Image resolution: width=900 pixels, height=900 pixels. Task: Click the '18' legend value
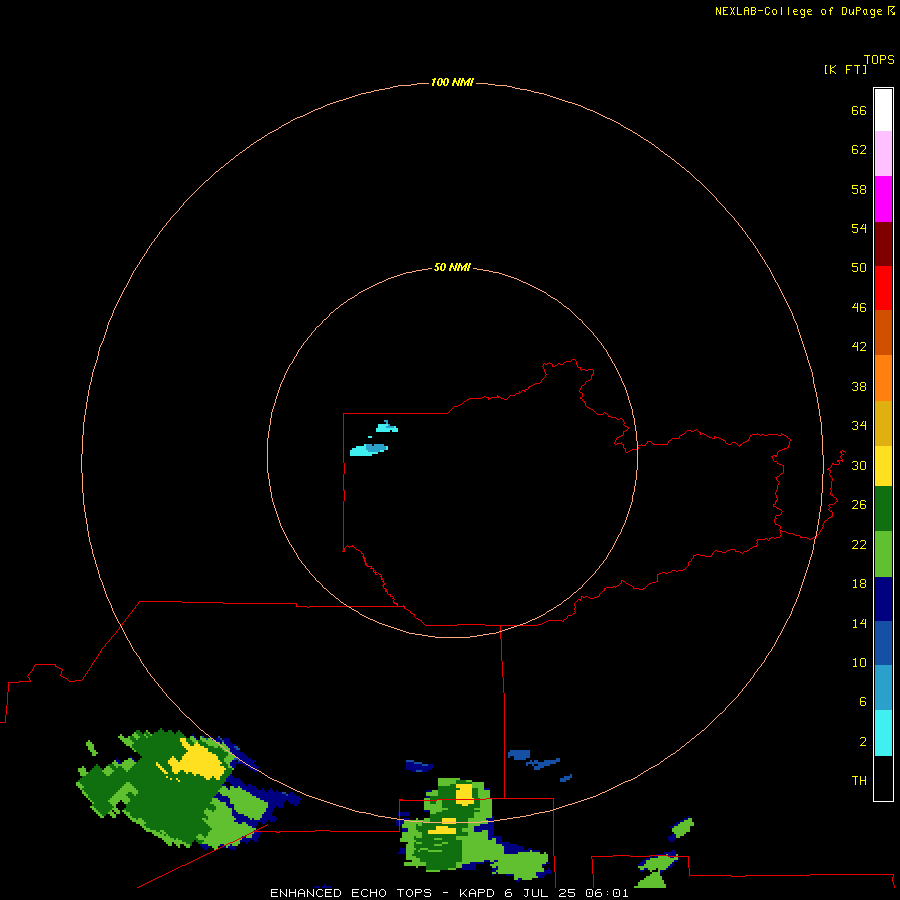click(x=859, y=584)
